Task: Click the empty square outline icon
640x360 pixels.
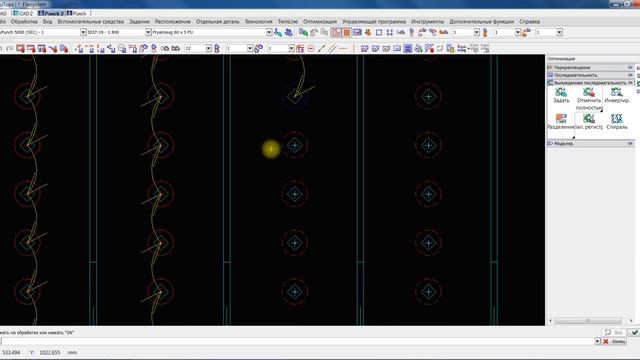Action: click(x=379, y=32)
